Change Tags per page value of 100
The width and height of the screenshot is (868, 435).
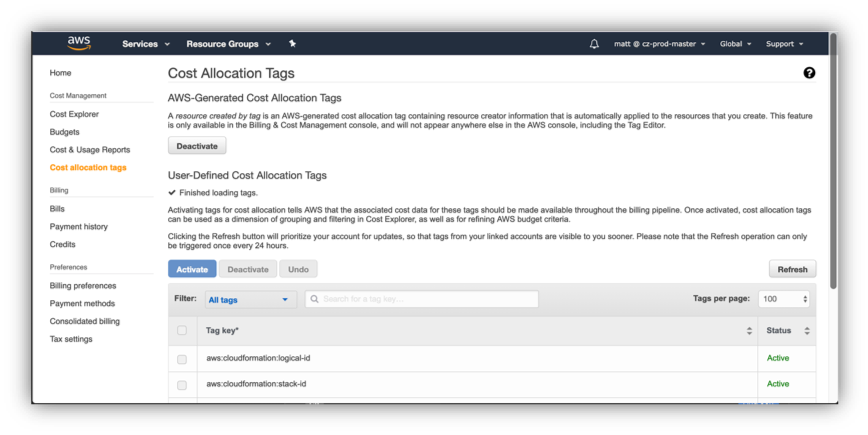coord(784,299)
